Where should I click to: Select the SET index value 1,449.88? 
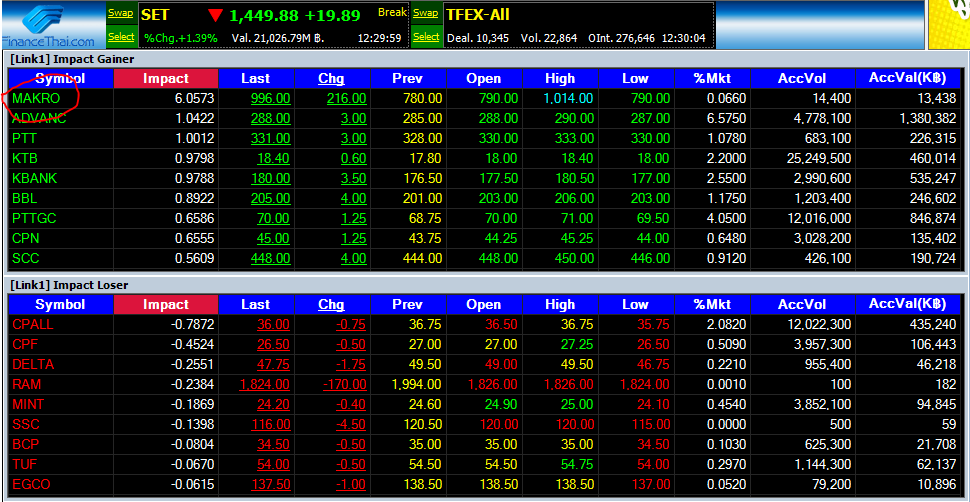(264, 15)
